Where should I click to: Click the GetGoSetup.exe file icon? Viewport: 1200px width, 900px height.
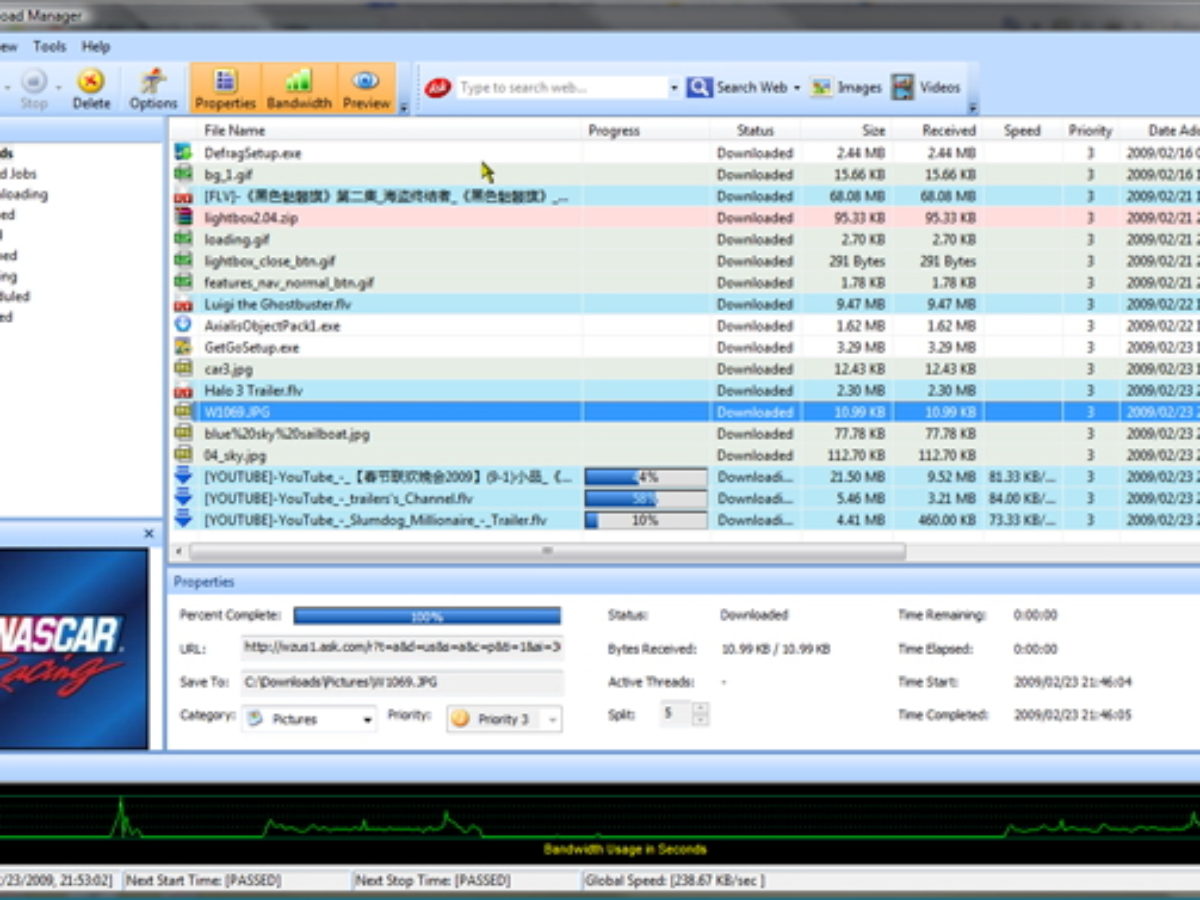[x=183, y=347]
